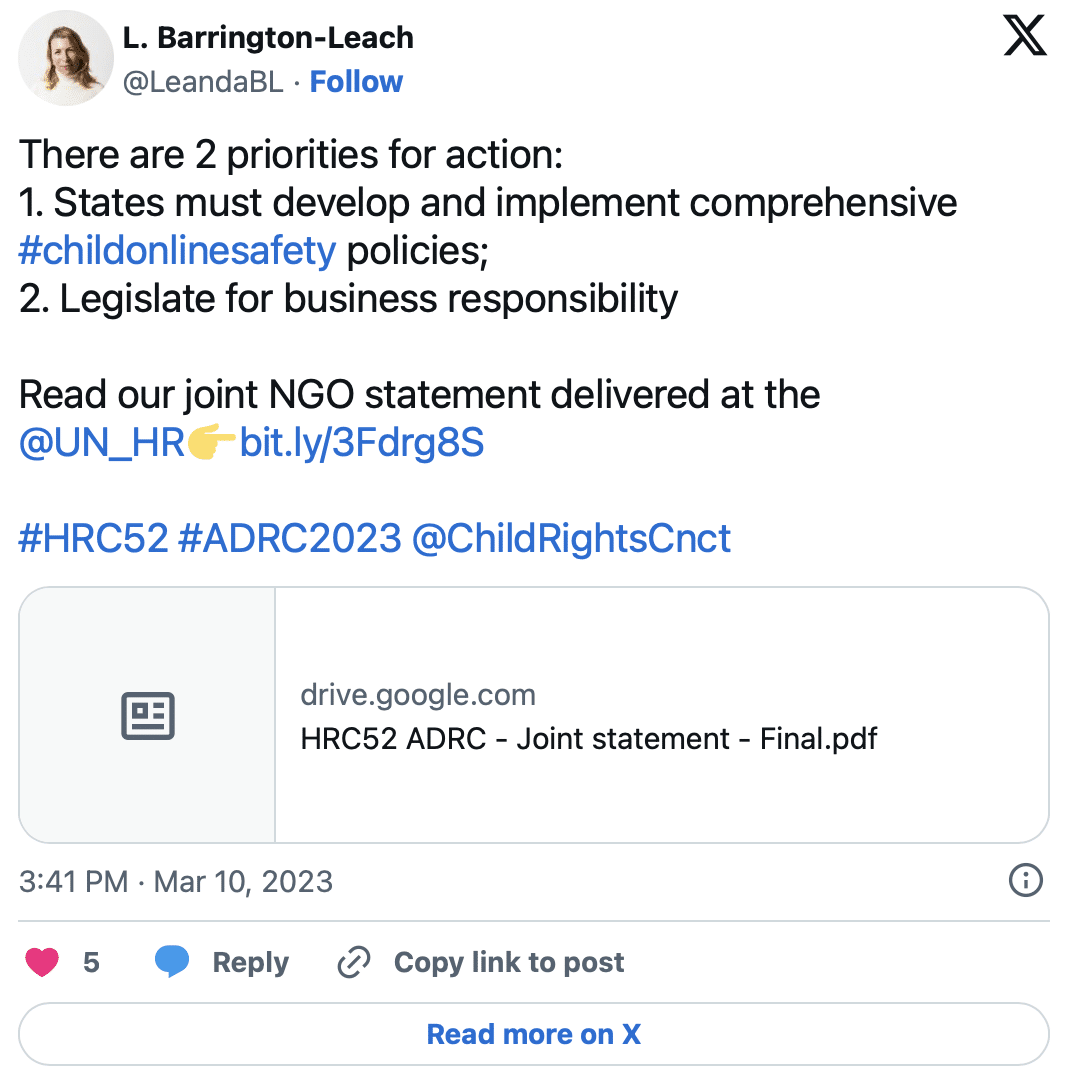
Task: Open L. Barrington-Leach profile picture
Action: pos(66,58)
